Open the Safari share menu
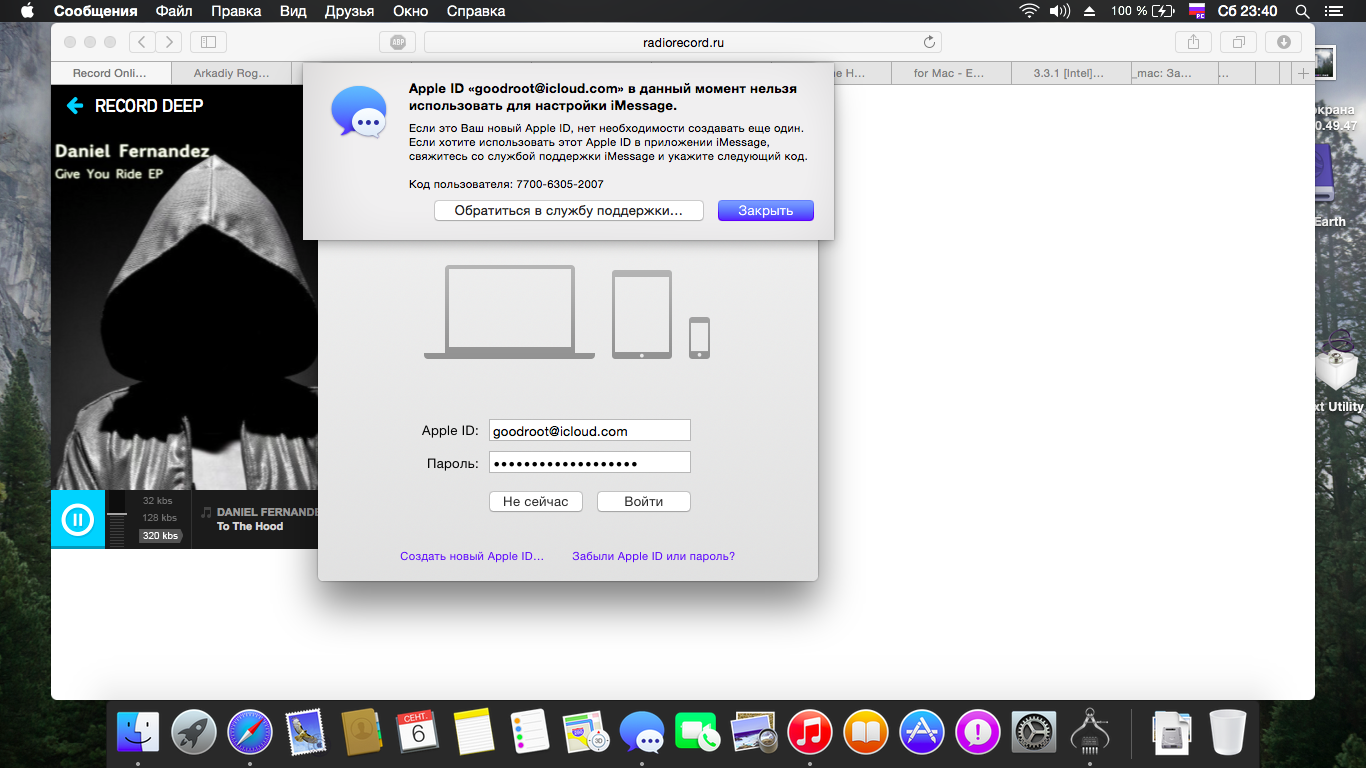Screen dimensions: 1366x768 pyautogui.click(x=1193, y=42)
